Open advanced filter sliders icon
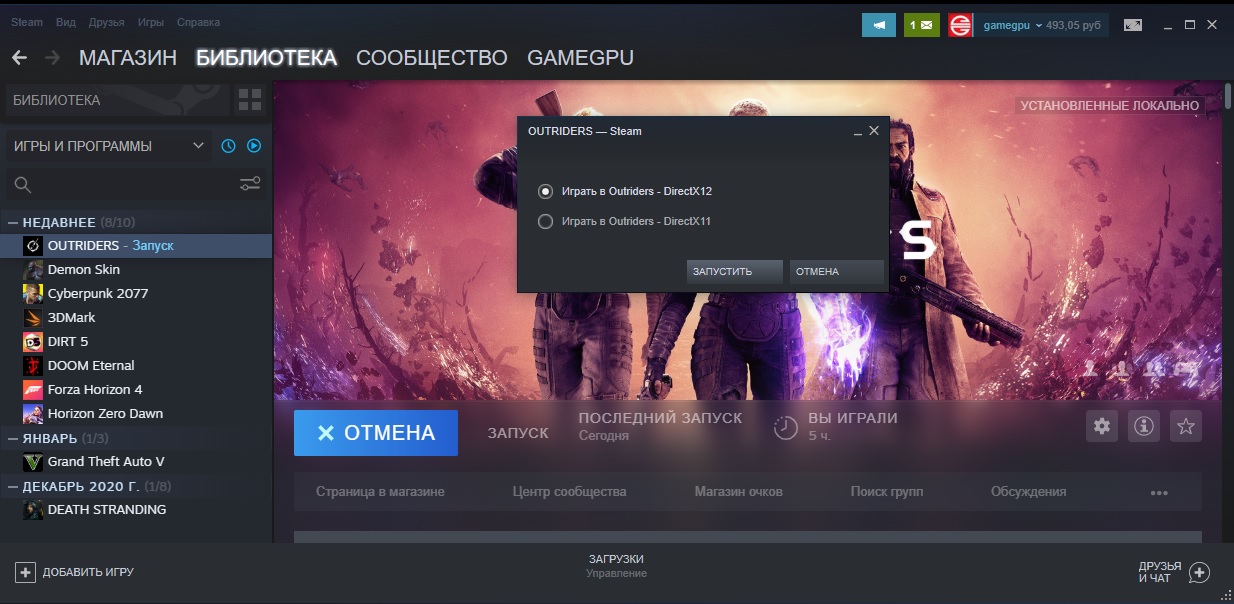This screenshot has height=604, width=1234. 250,184
